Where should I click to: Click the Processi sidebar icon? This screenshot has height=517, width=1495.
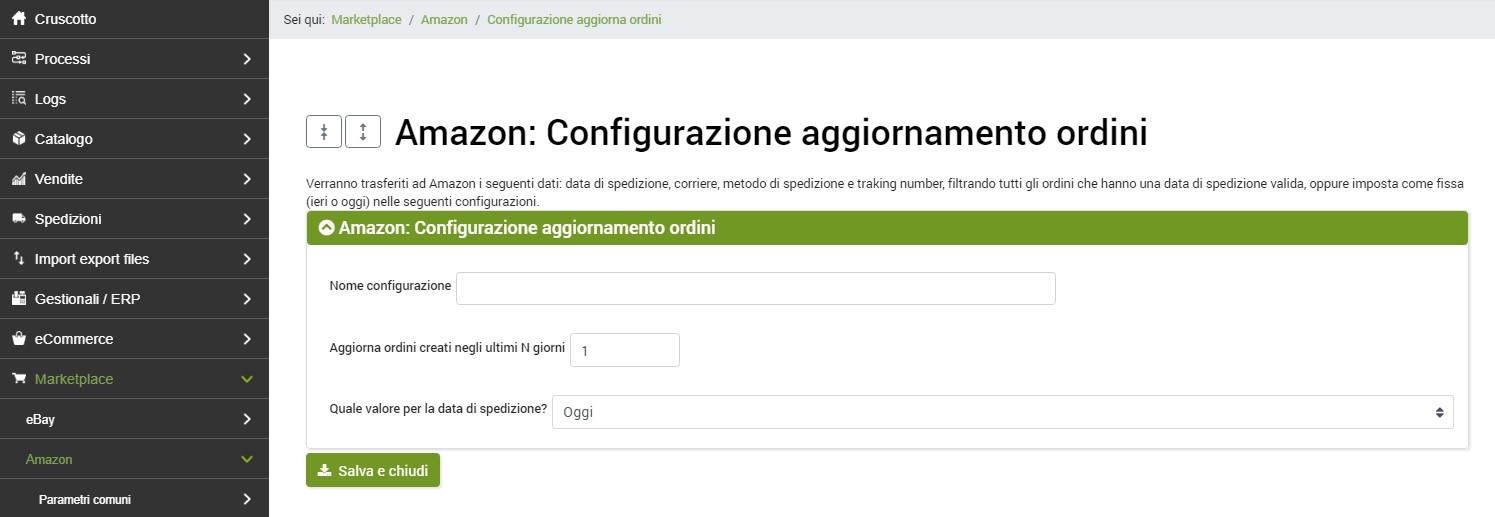(18, 59)
